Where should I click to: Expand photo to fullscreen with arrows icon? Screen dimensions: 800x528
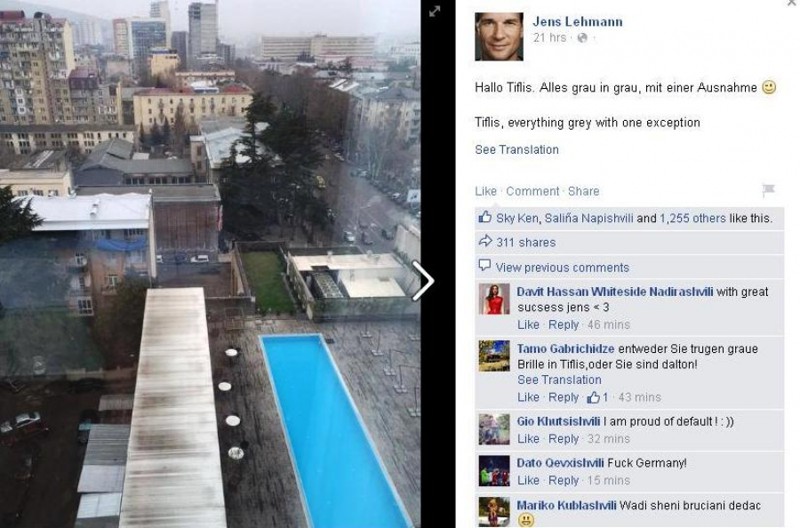[x=434, y=11]
